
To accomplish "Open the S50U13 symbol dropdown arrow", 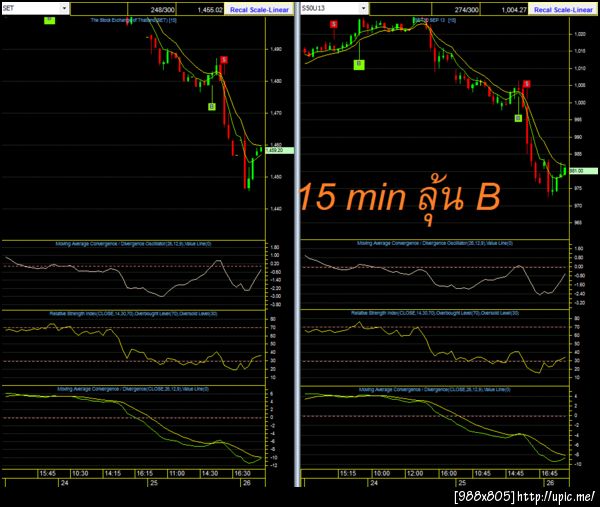I will (364, 8).
